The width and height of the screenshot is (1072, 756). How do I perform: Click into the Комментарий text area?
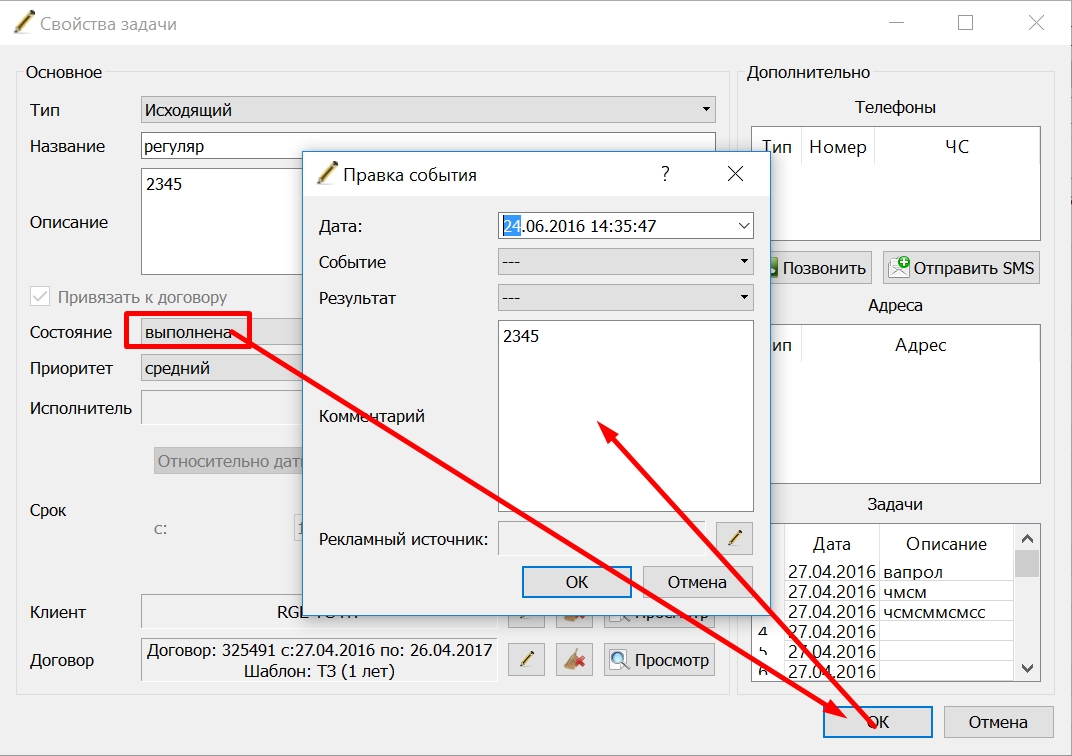point(626,416)
